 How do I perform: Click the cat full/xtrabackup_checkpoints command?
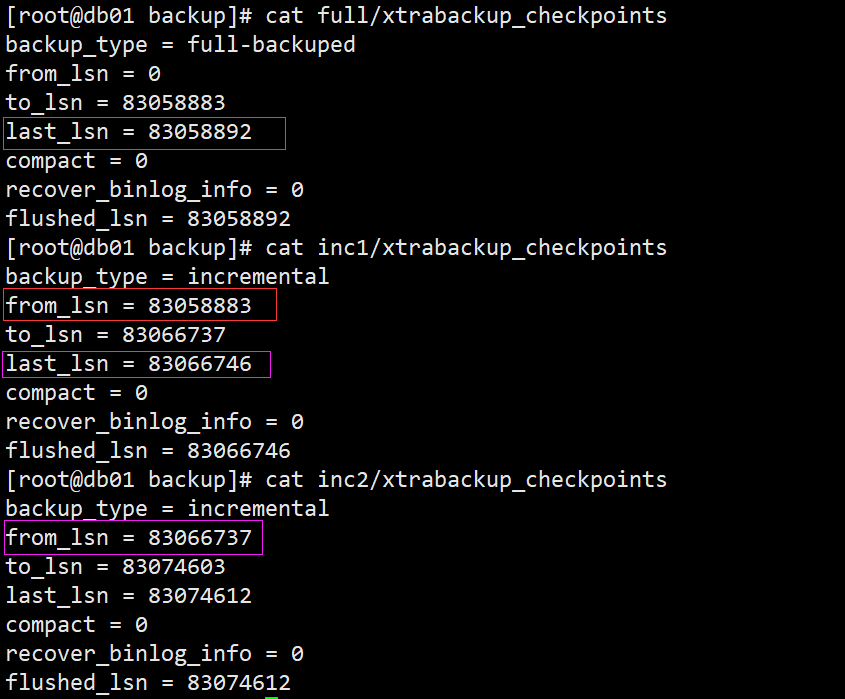pos(466,16)
